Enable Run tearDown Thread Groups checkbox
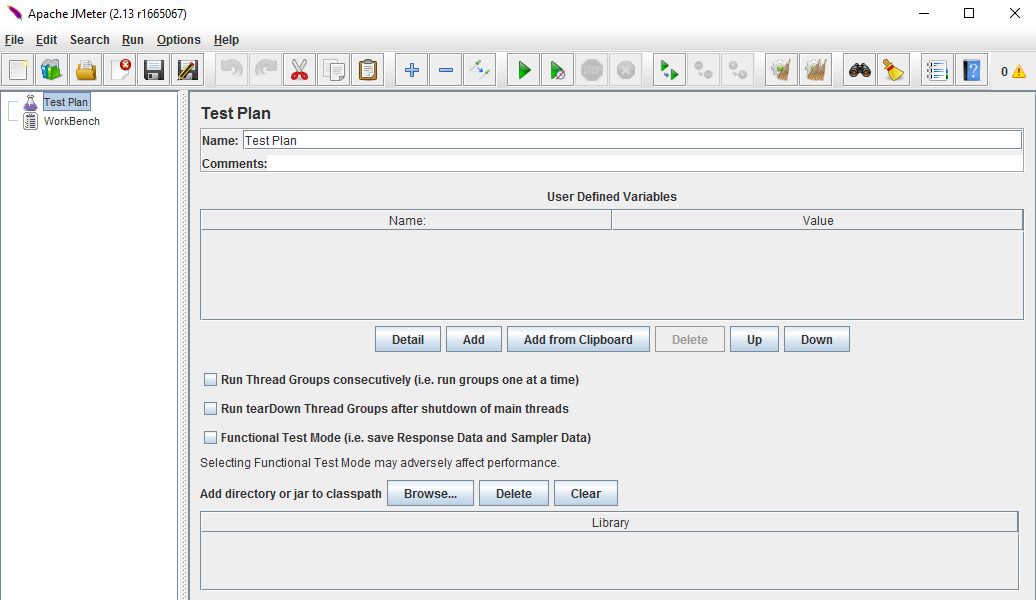Image resolution: width=1036 pixels, height=600 pixels. click(210, 408)
